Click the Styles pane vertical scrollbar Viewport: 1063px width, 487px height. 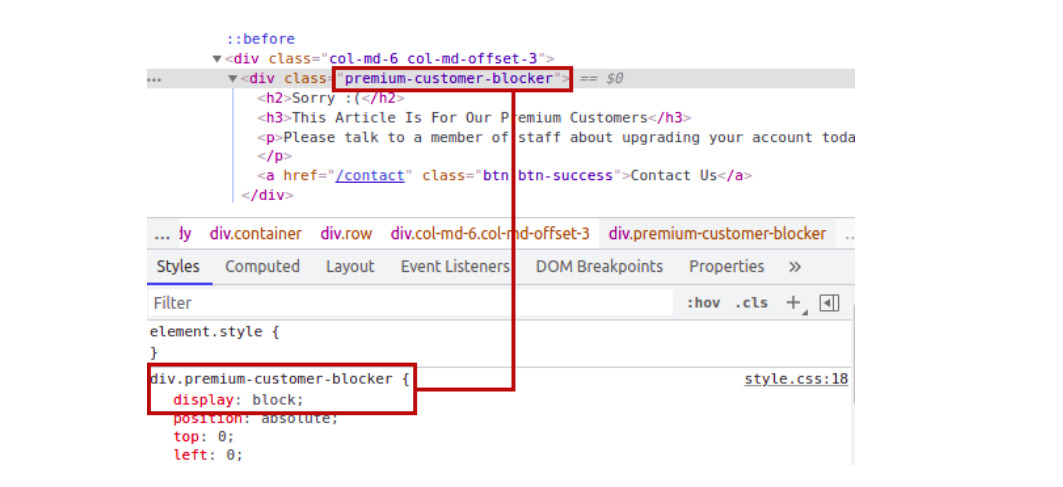[853, 353]
